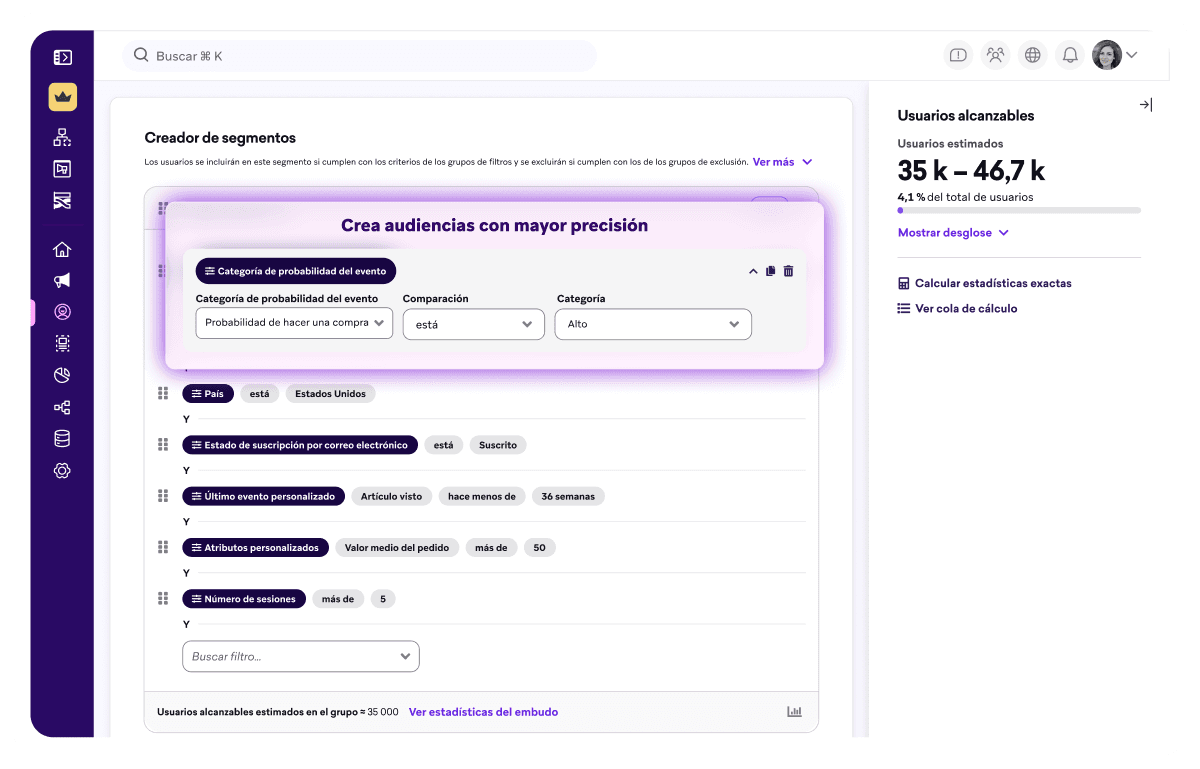
Task: Click the está chip in País row
Action: click(259, 394)
